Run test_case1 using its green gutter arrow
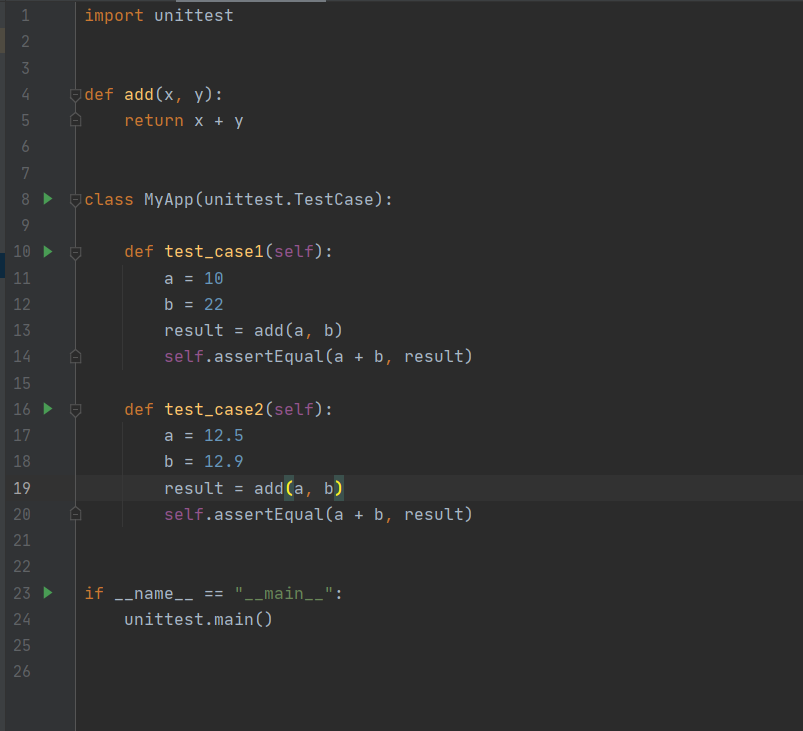 [x=47, y=251]
